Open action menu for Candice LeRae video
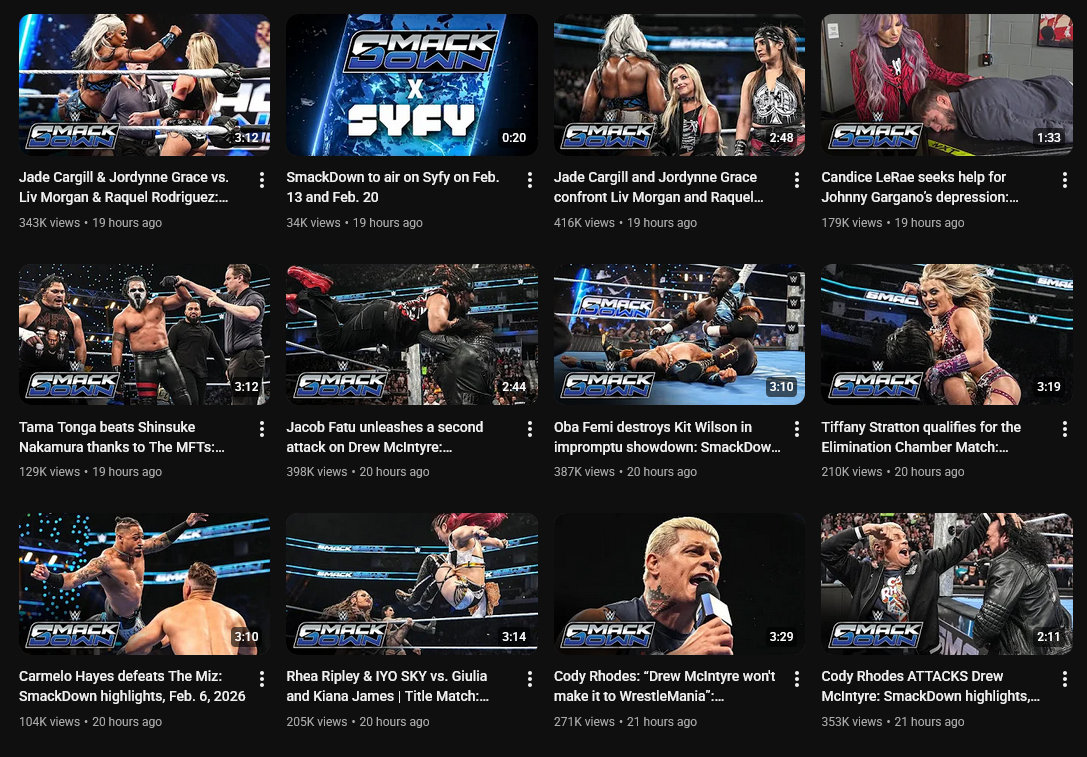The height and width of the screenshot is (757, 1087). coord(1064,180)
